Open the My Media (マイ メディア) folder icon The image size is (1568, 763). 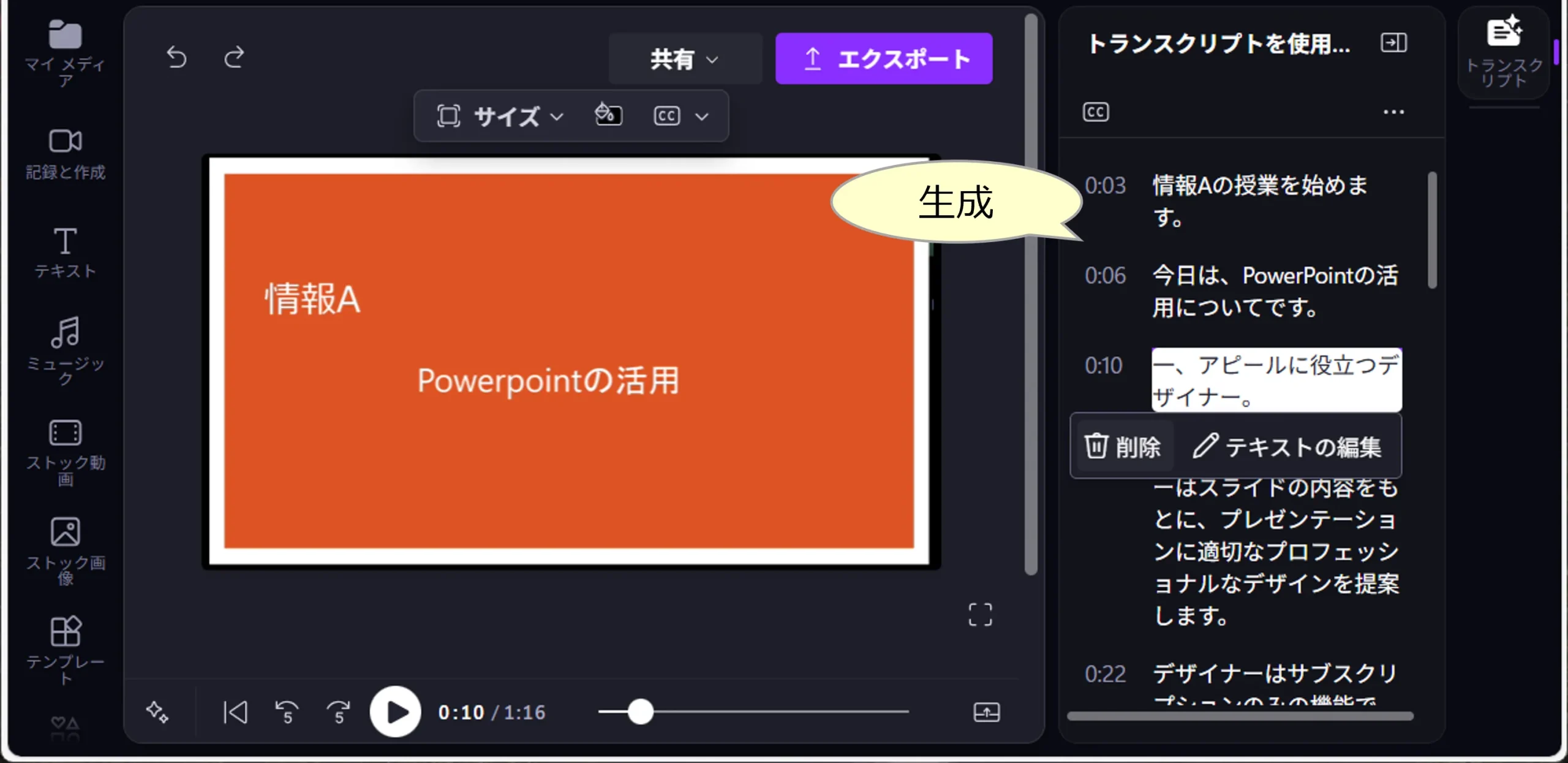point(65,36)
